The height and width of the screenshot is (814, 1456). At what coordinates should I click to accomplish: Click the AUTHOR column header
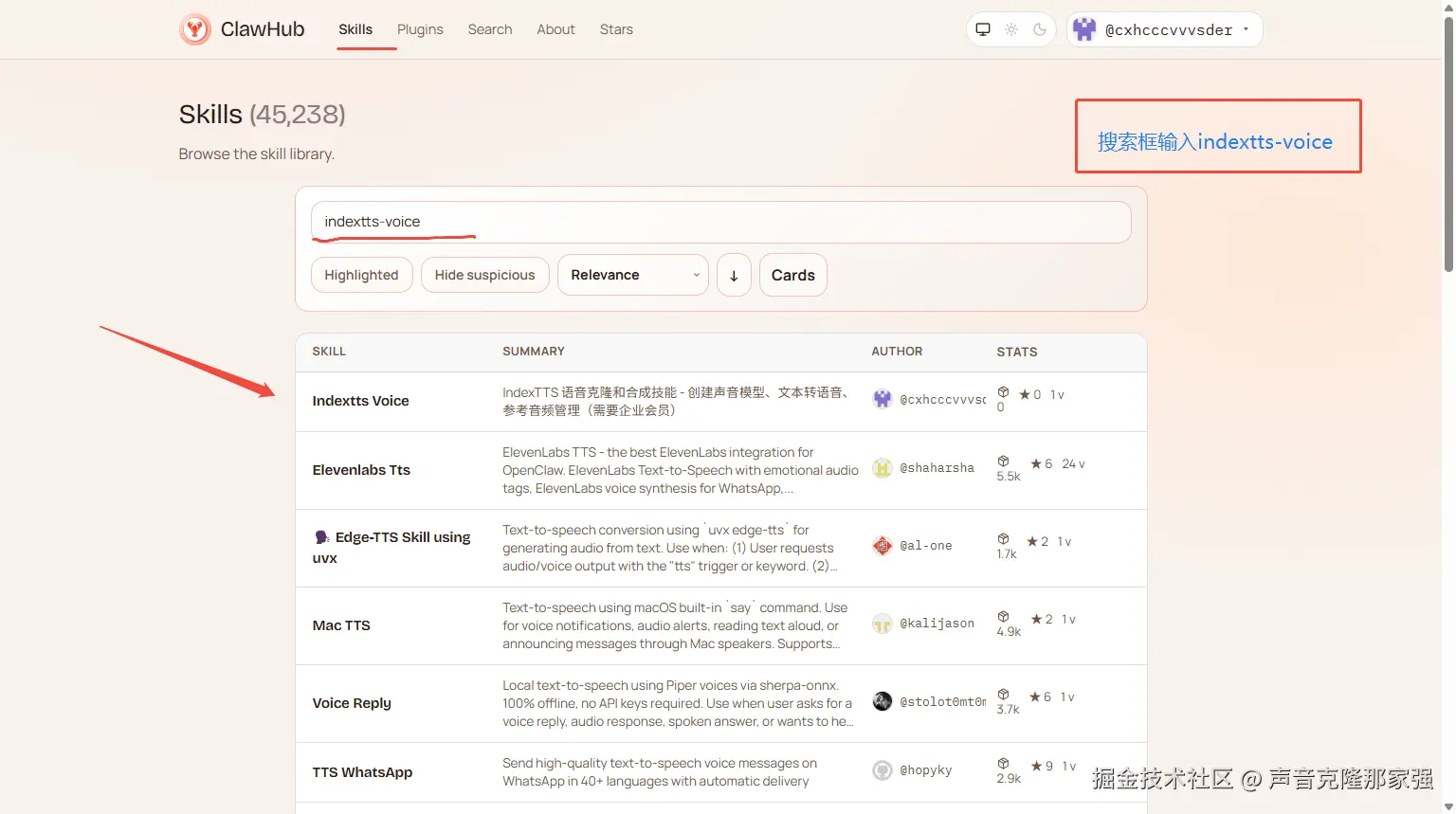[897, 352]
